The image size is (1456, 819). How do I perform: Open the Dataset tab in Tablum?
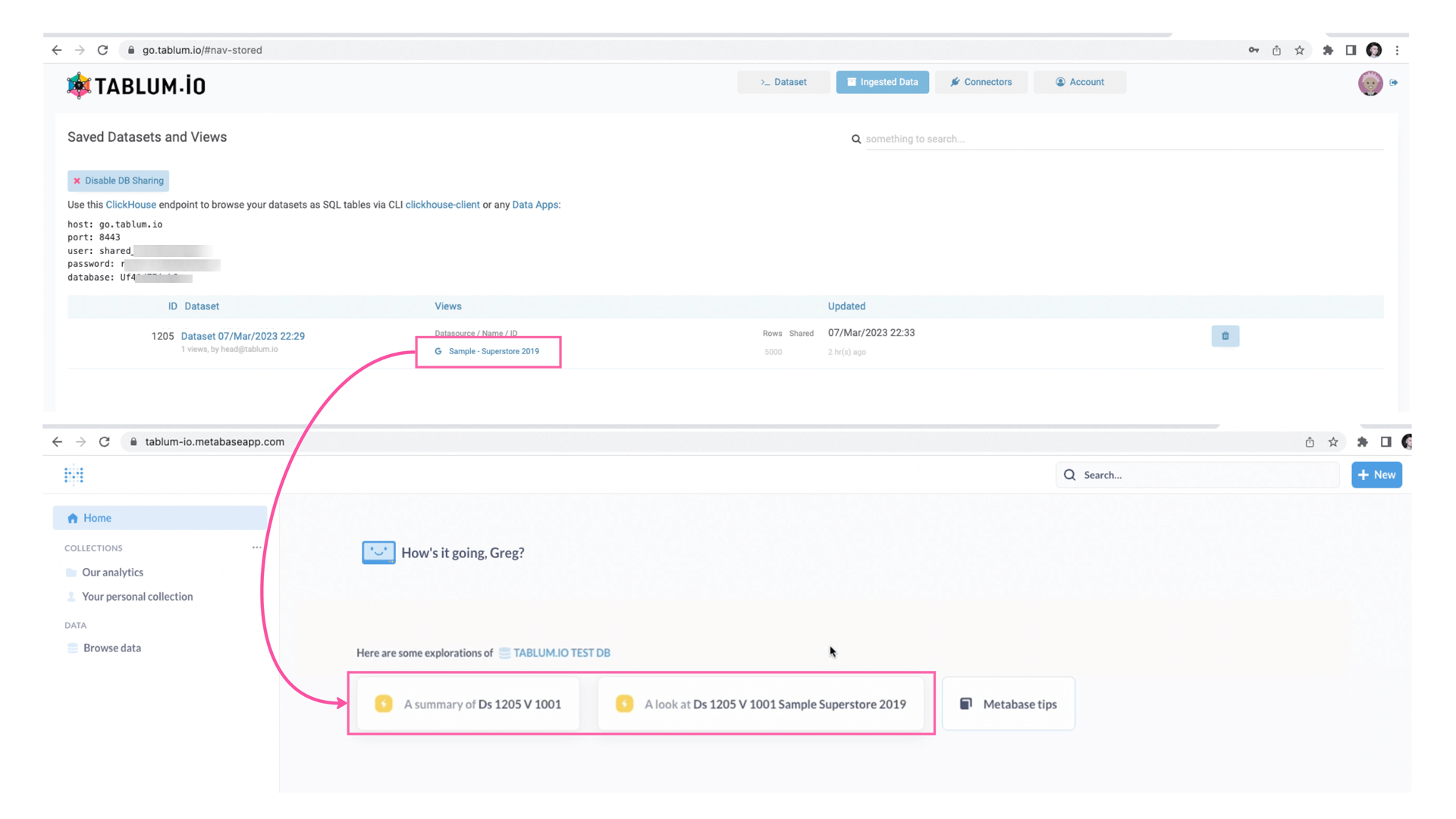pos(783,82)
